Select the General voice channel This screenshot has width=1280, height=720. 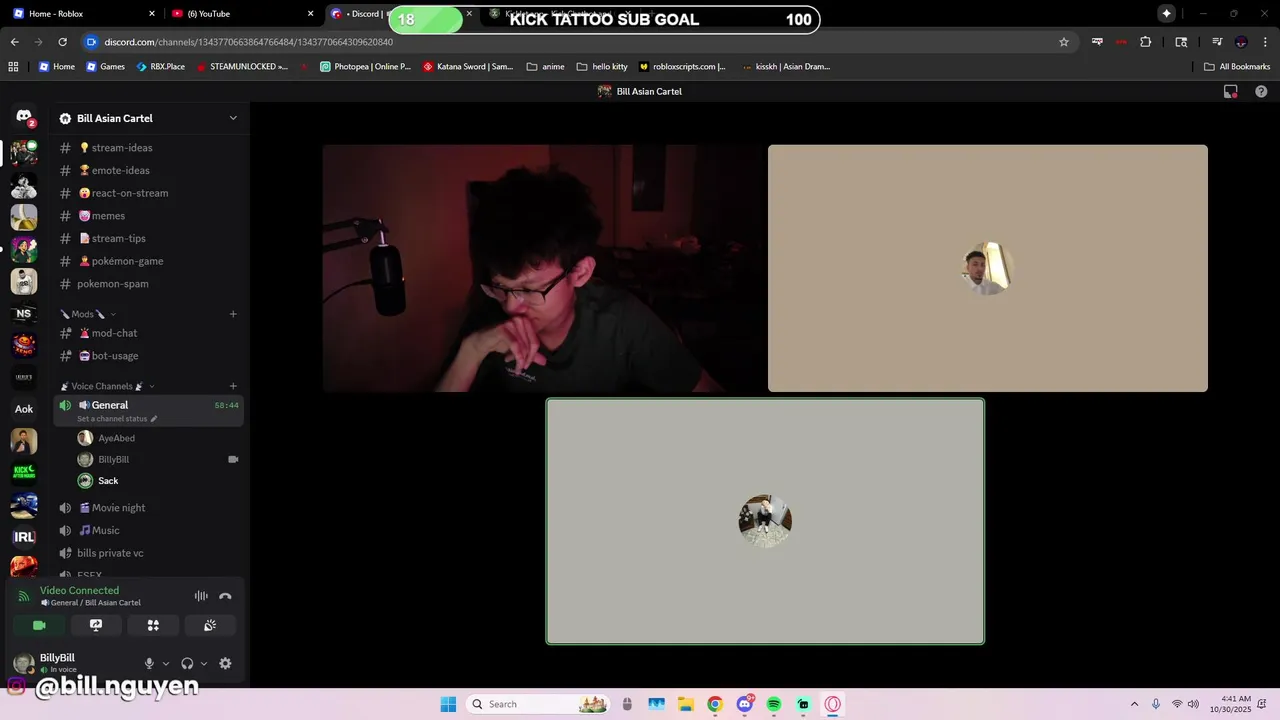148,410
